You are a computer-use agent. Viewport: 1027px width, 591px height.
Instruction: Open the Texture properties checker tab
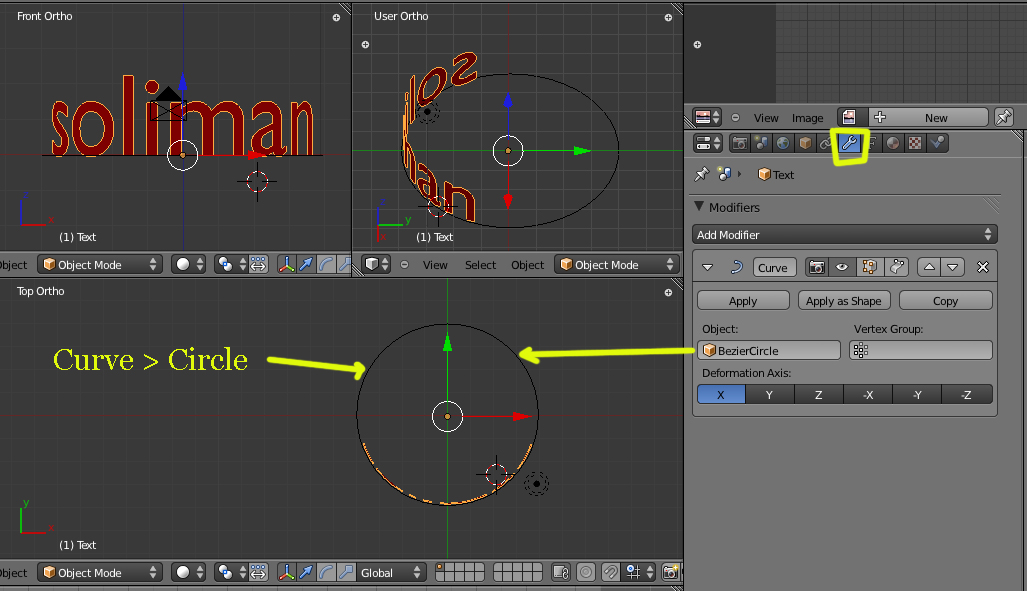click(915, 143)
